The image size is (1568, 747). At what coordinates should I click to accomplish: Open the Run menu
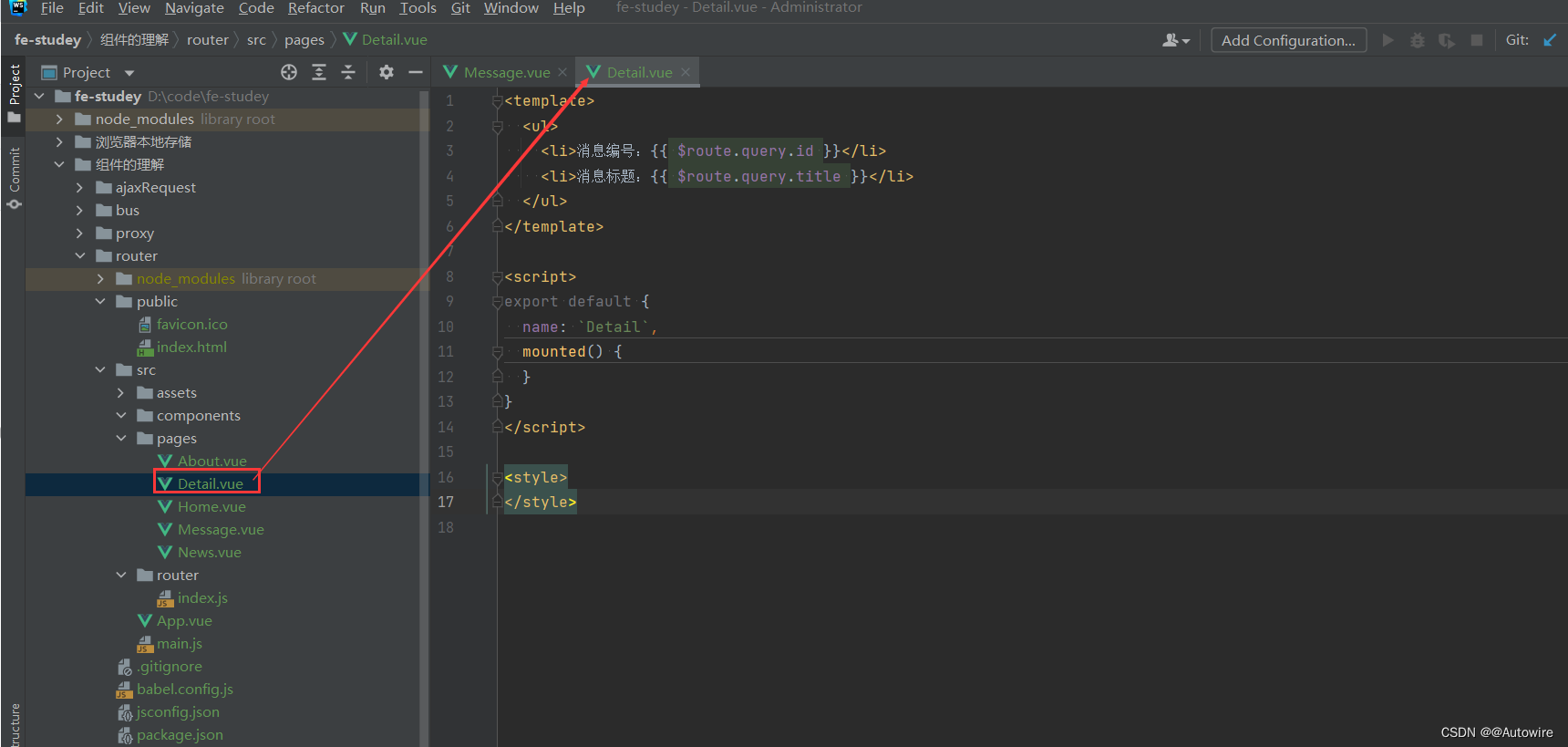tap(372, 8)
